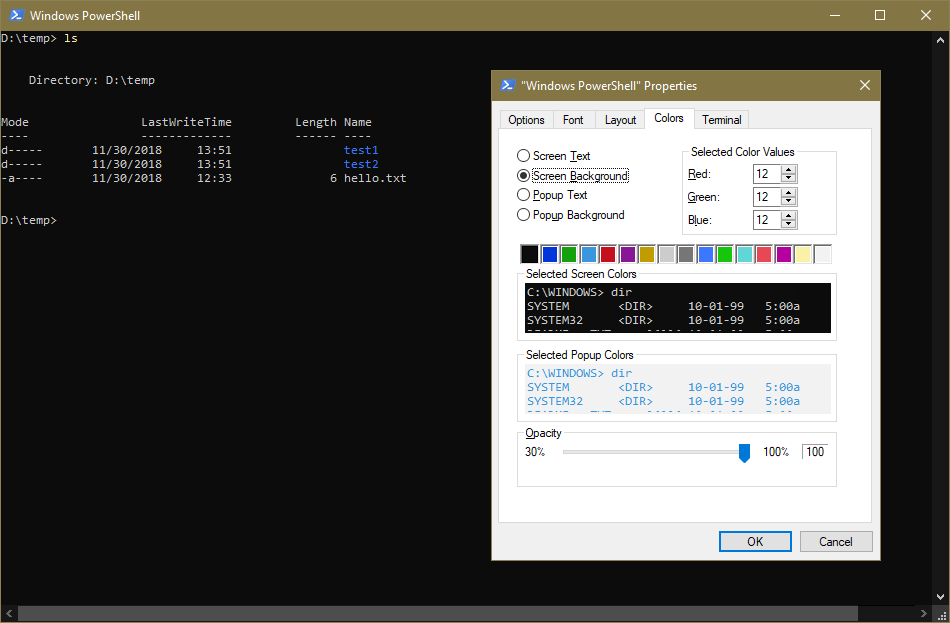950x623 pixels.
Task: Minimize the Windows PowerShell window
Action: point(835,15)
